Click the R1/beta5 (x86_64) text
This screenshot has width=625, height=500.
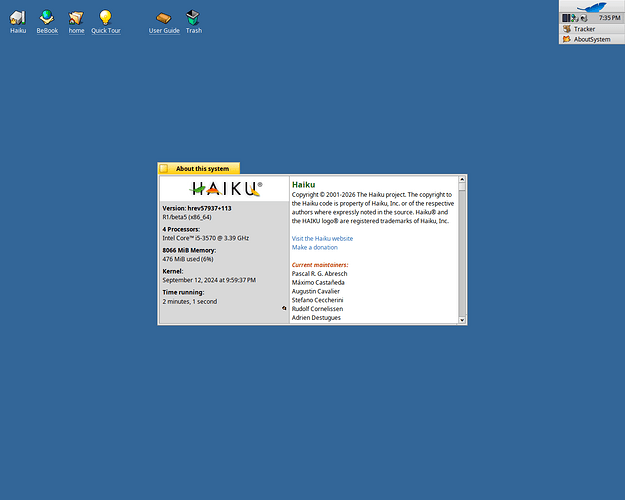[x=187, y=217]
